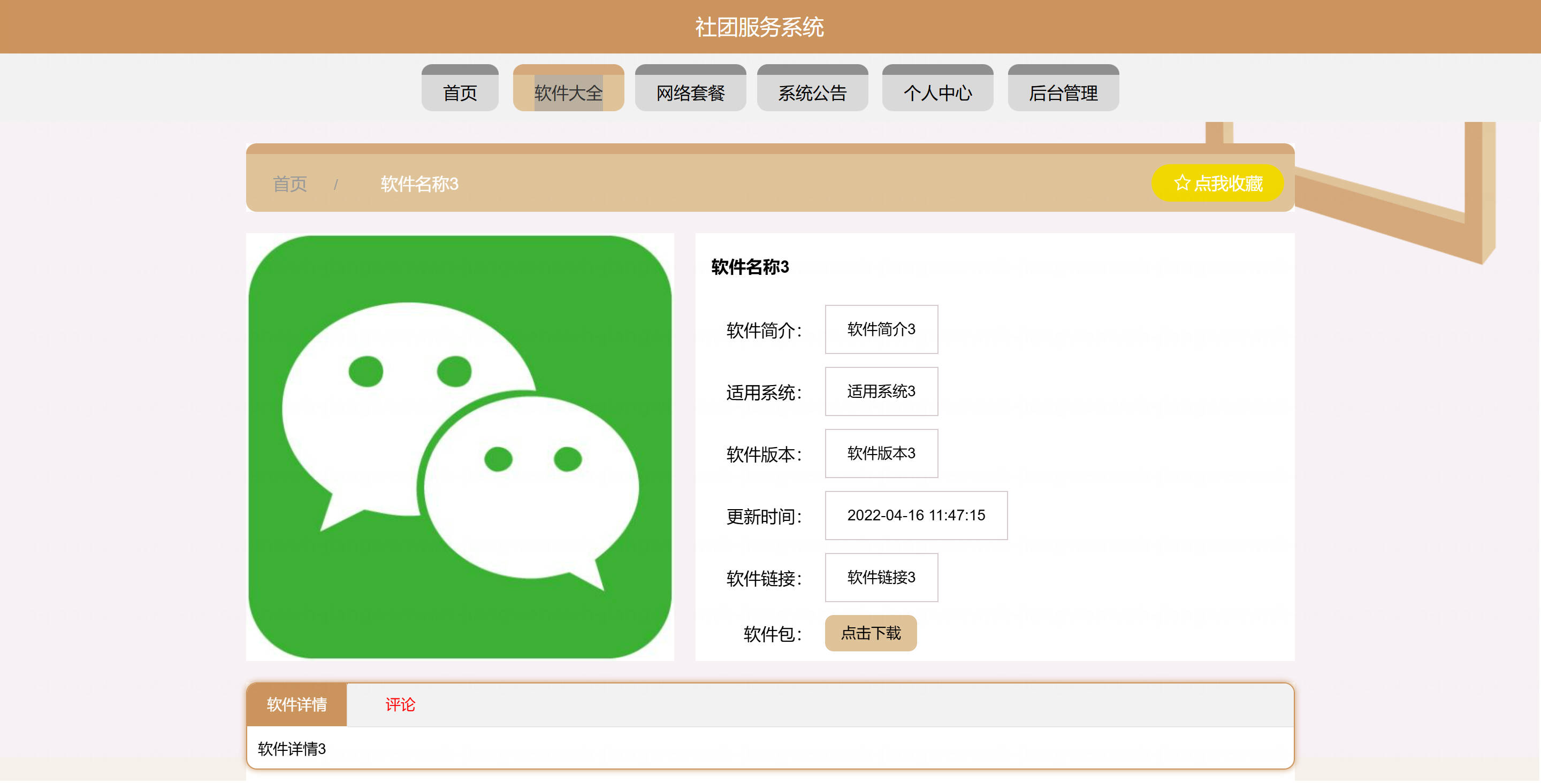This screenshot has width=1541, height=784.
Task: Switch to the 软件详情 tab
Action: 297,705
